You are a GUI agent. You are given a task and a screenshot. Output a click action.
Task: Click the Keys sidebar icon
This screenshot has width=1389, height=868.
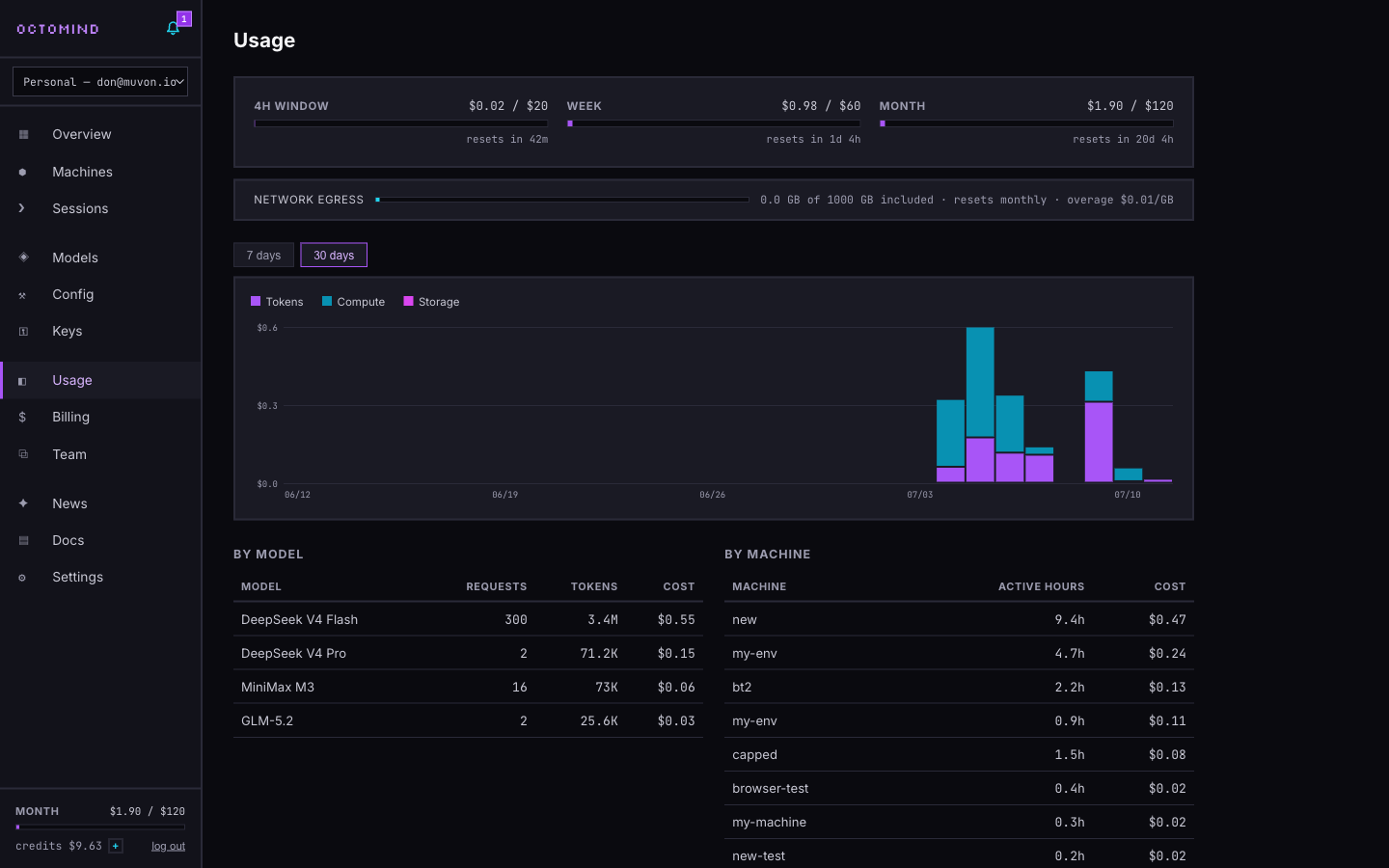coord(23,331)
